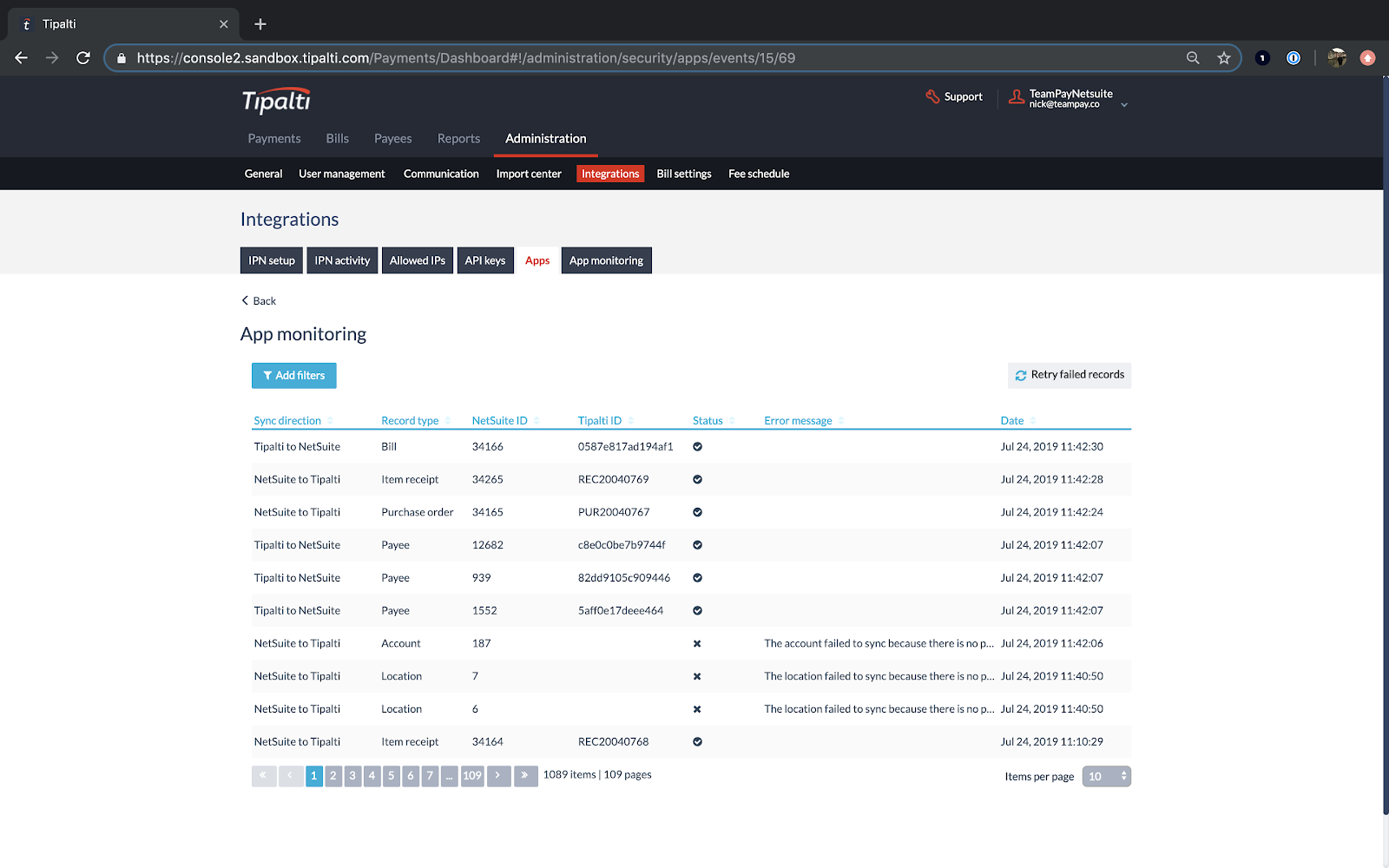
Task: Open the Payments menu
Action: pyautogui.click(x=274, y=139)
